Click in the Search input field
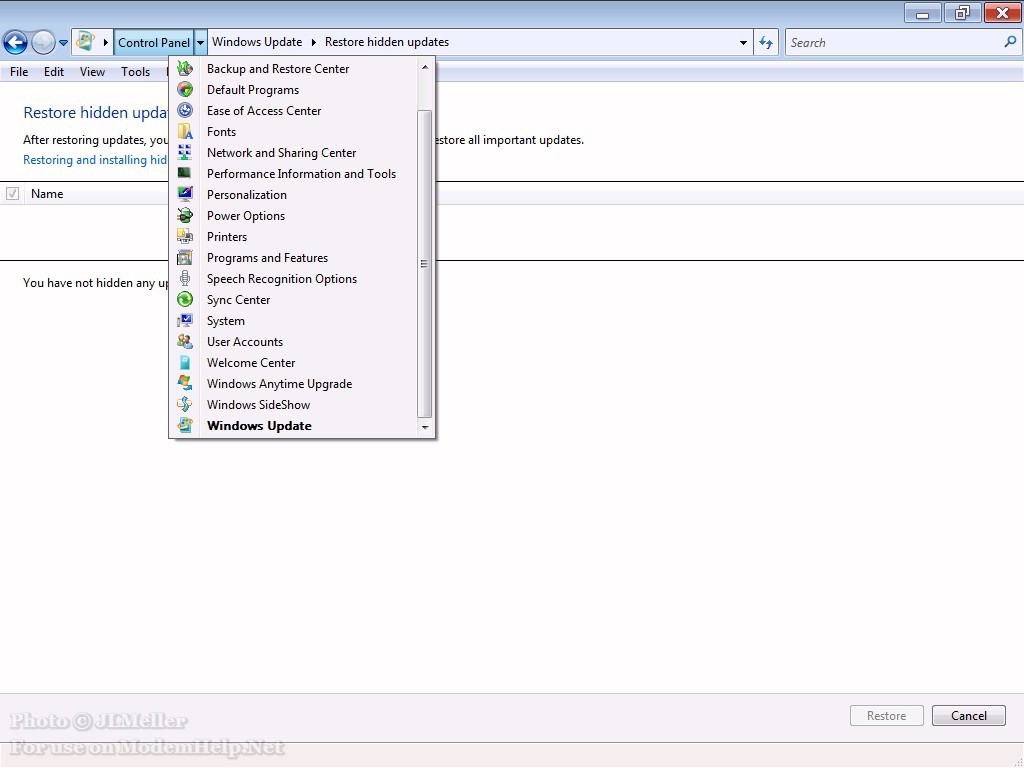Image resolution: width=1024 pixels, height=768 pixels. tap(893, 42)
